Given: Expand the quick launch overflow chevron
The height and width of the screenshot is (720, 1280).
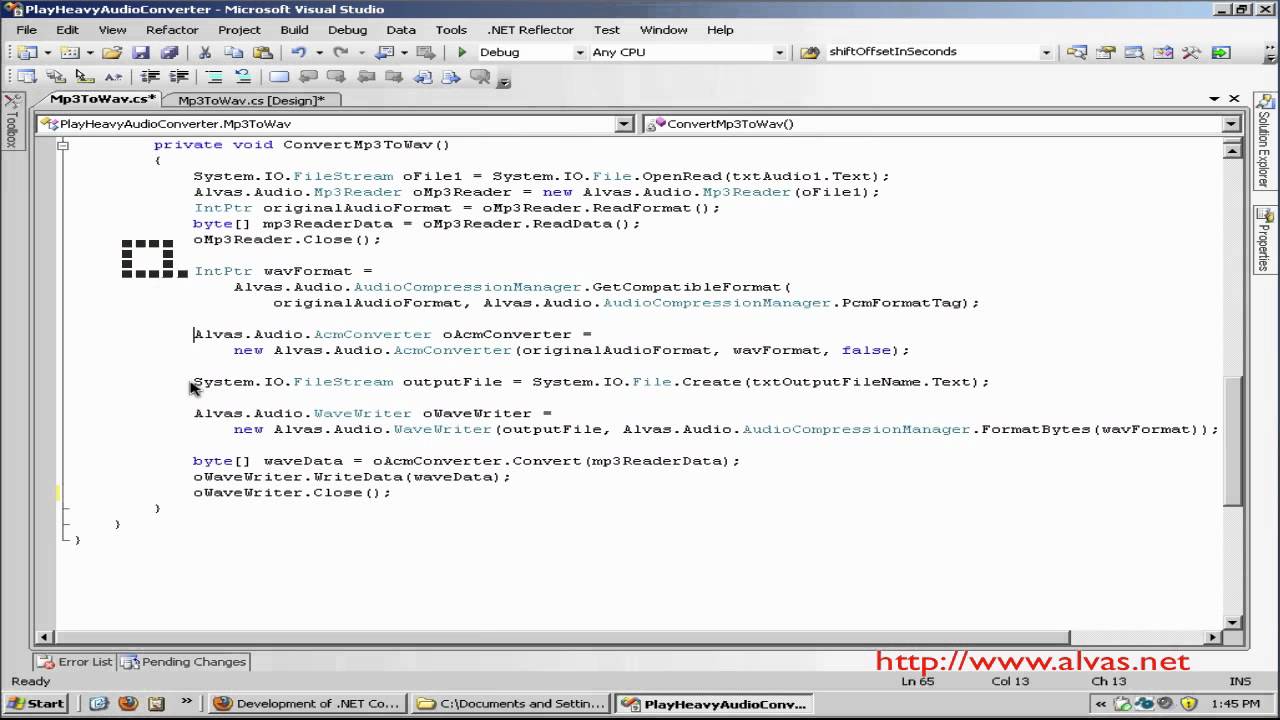Looking at the screenshot, I should pos(186,702).
